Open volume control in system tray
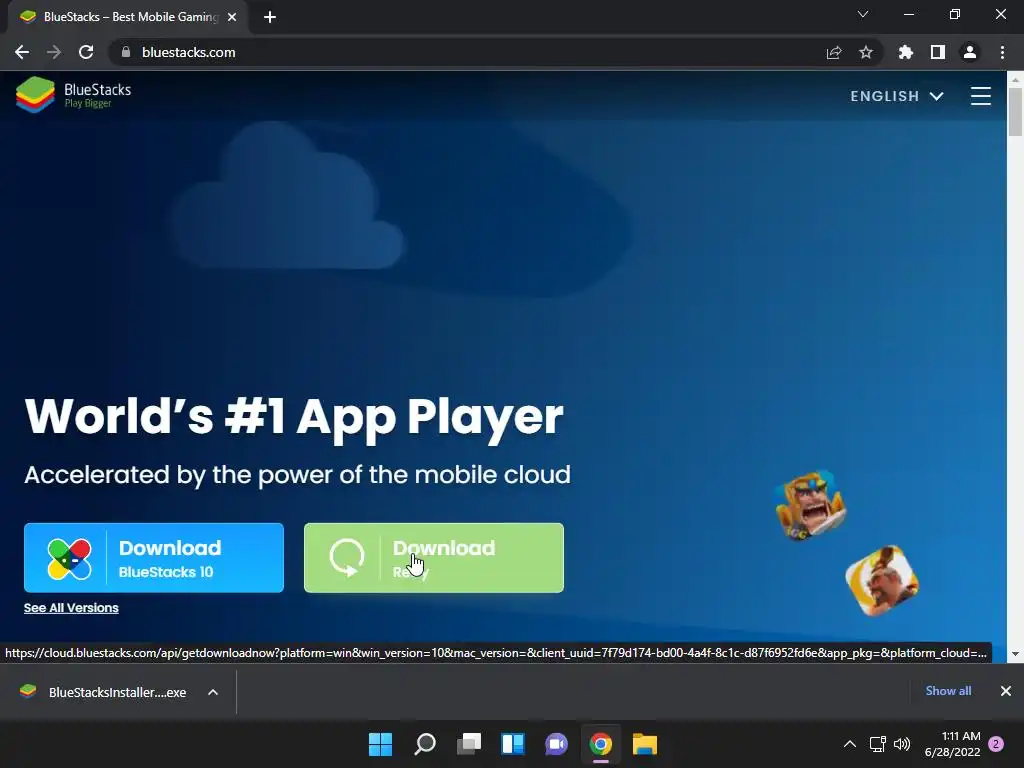This screenshot has height=768, width=1024. (902, 744)
